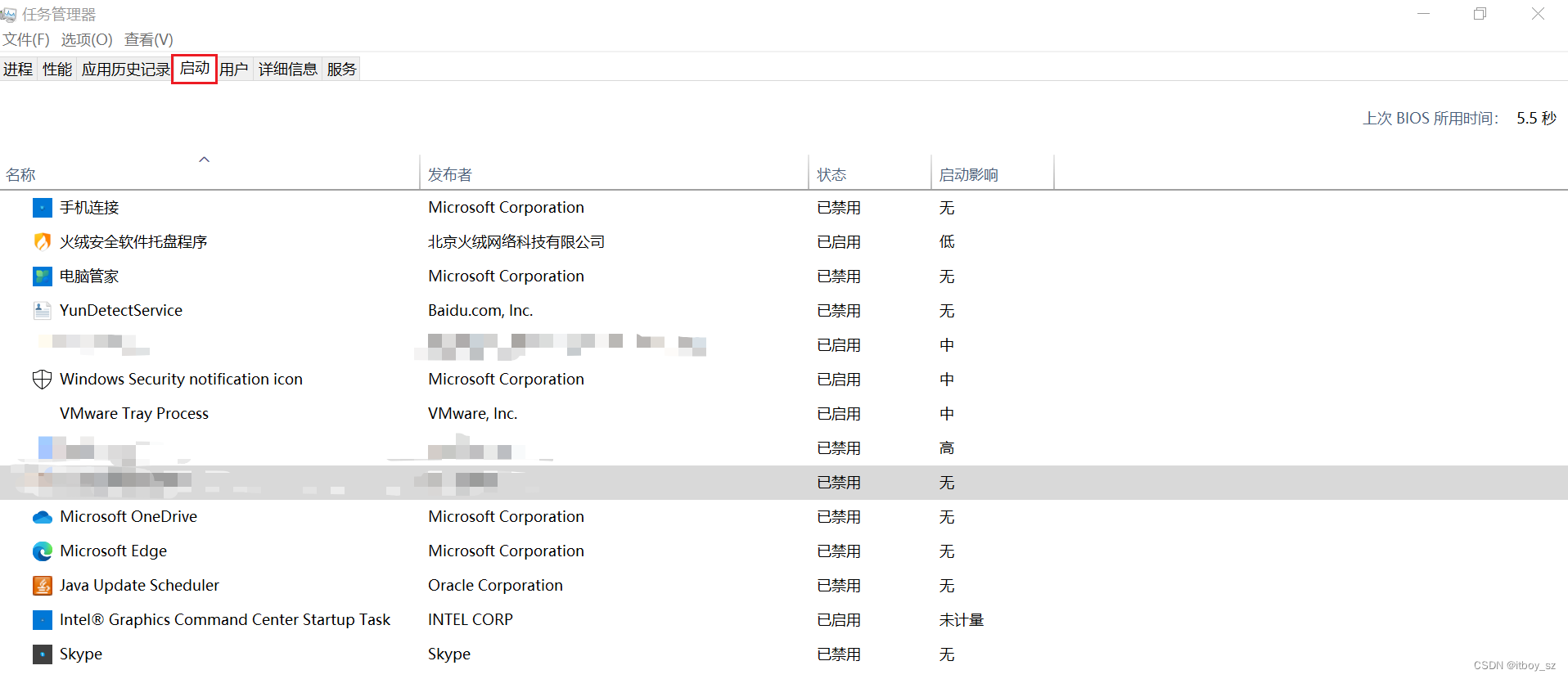Click Microsoft Corporation publisher of Microsoft Edge

point(506,551)
